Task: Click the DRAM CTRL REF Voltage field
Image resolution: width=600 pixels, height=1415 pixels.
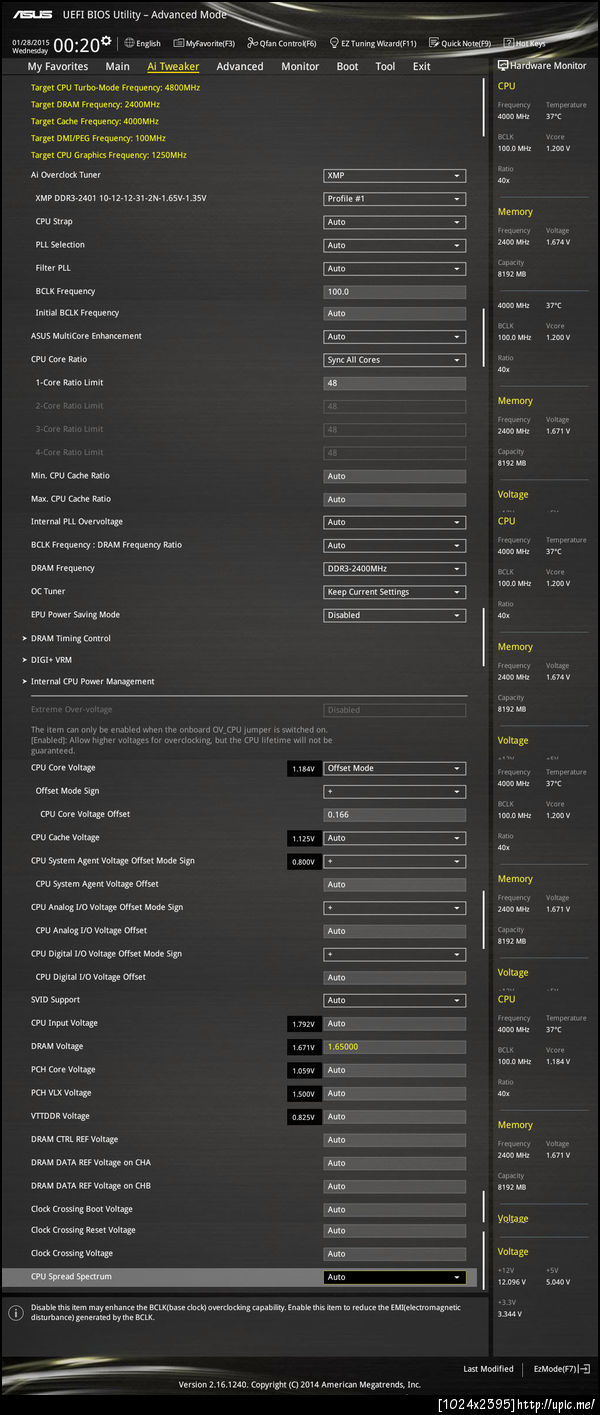Action: click(x=395, y=1140)
